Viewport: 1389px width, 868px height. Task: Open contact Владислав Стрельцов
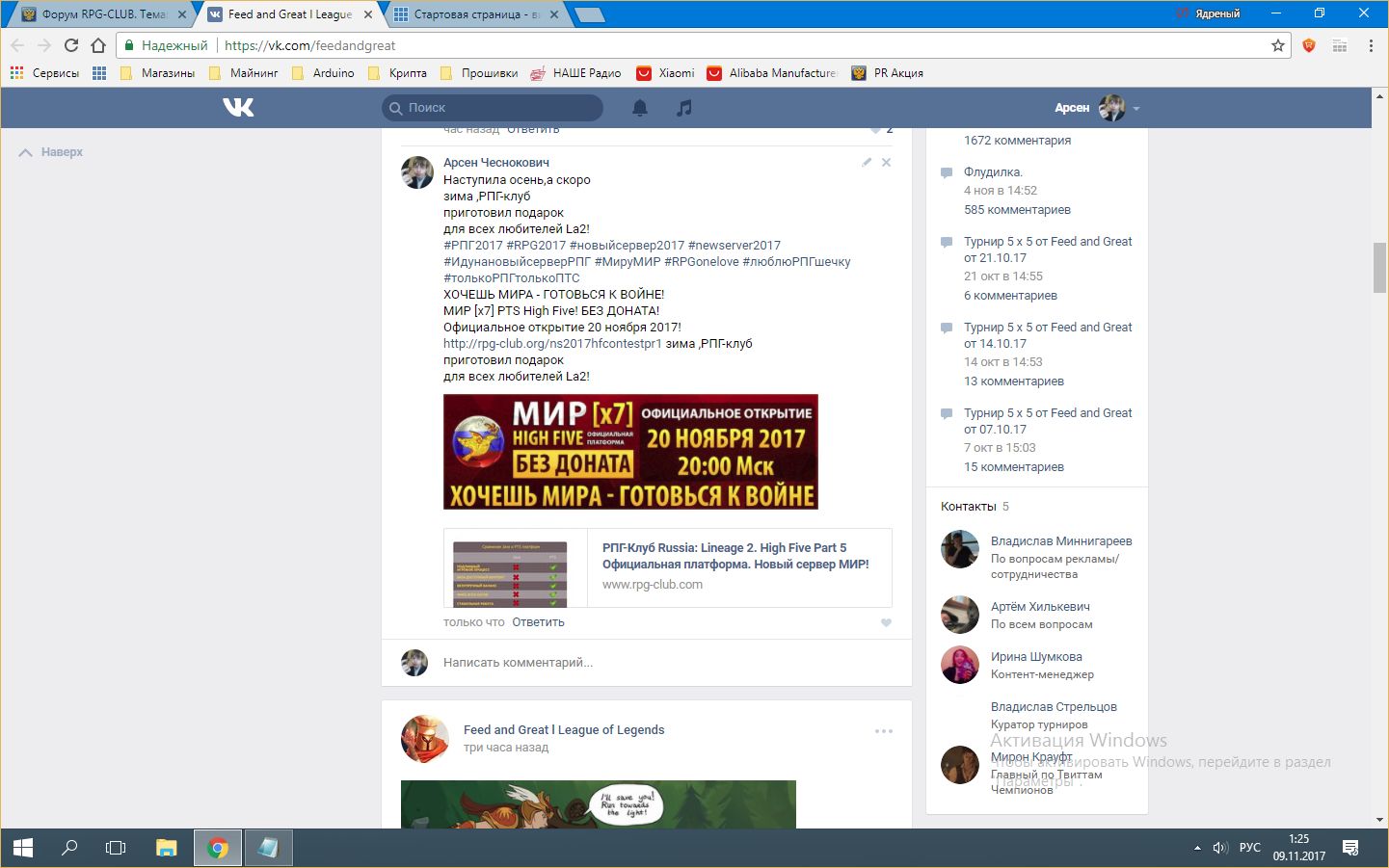pyautogui.click(x=1054, y=707)
